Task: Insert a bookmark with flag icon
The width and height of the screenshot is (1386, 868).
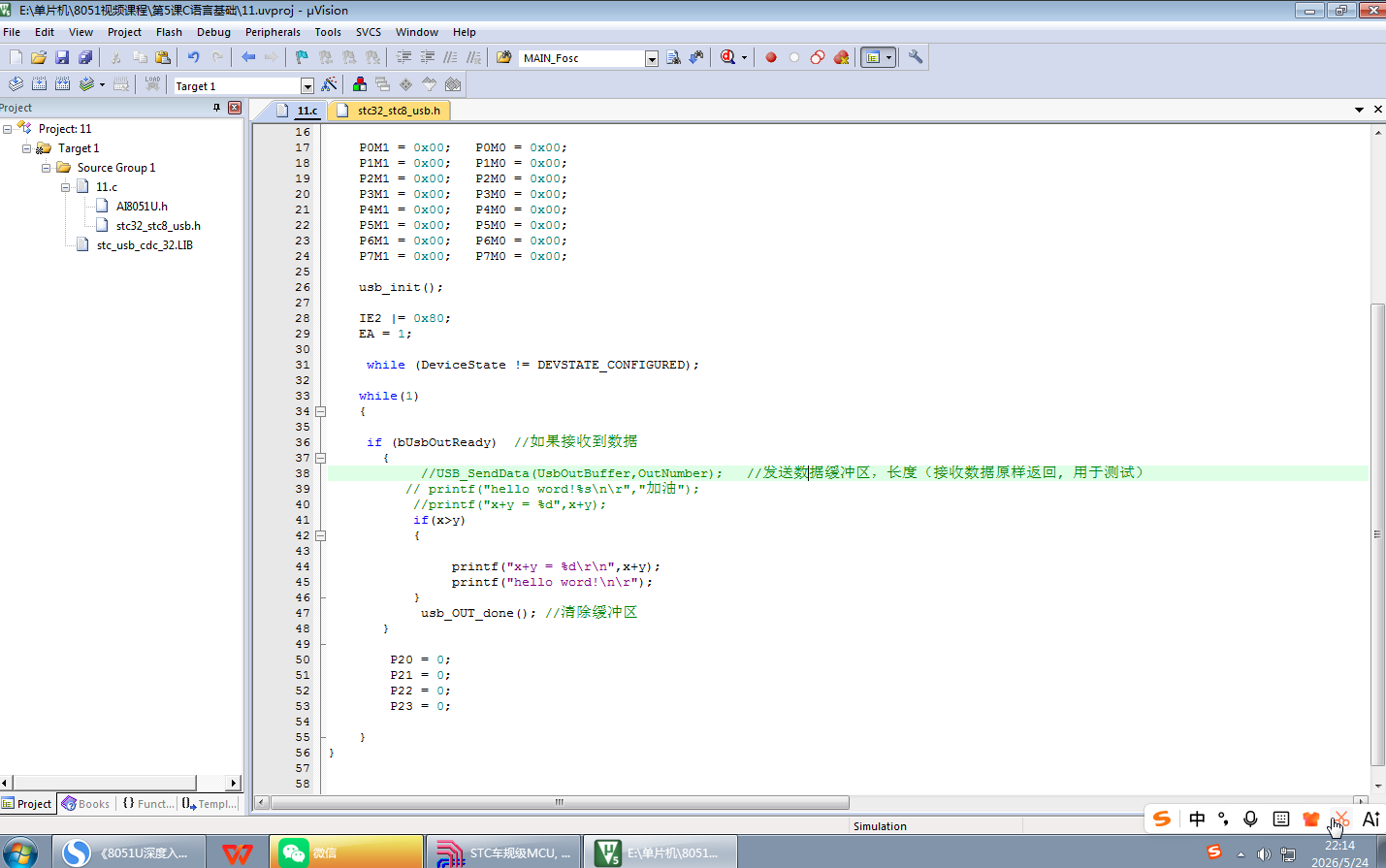Action: (x=302, y=57)
